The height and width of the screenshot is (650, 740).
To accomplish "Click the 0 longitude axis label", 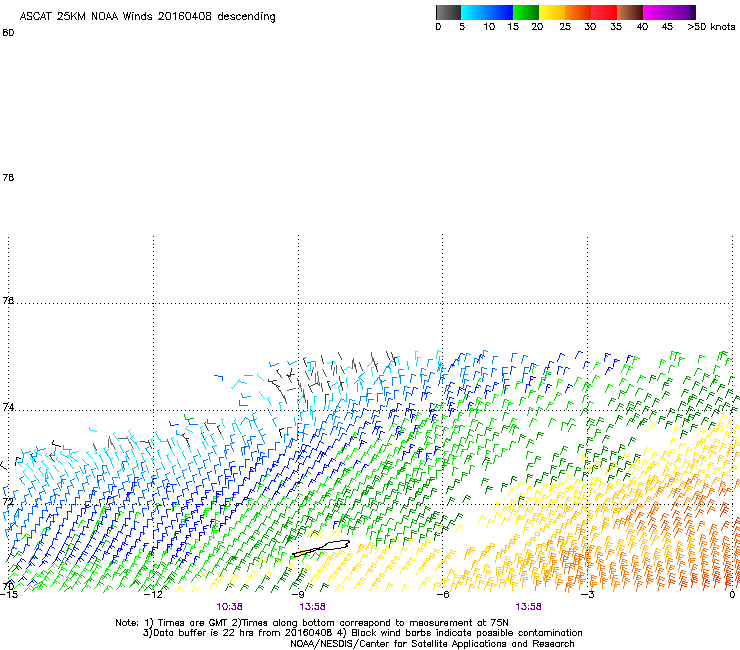I will coord(732,594).
